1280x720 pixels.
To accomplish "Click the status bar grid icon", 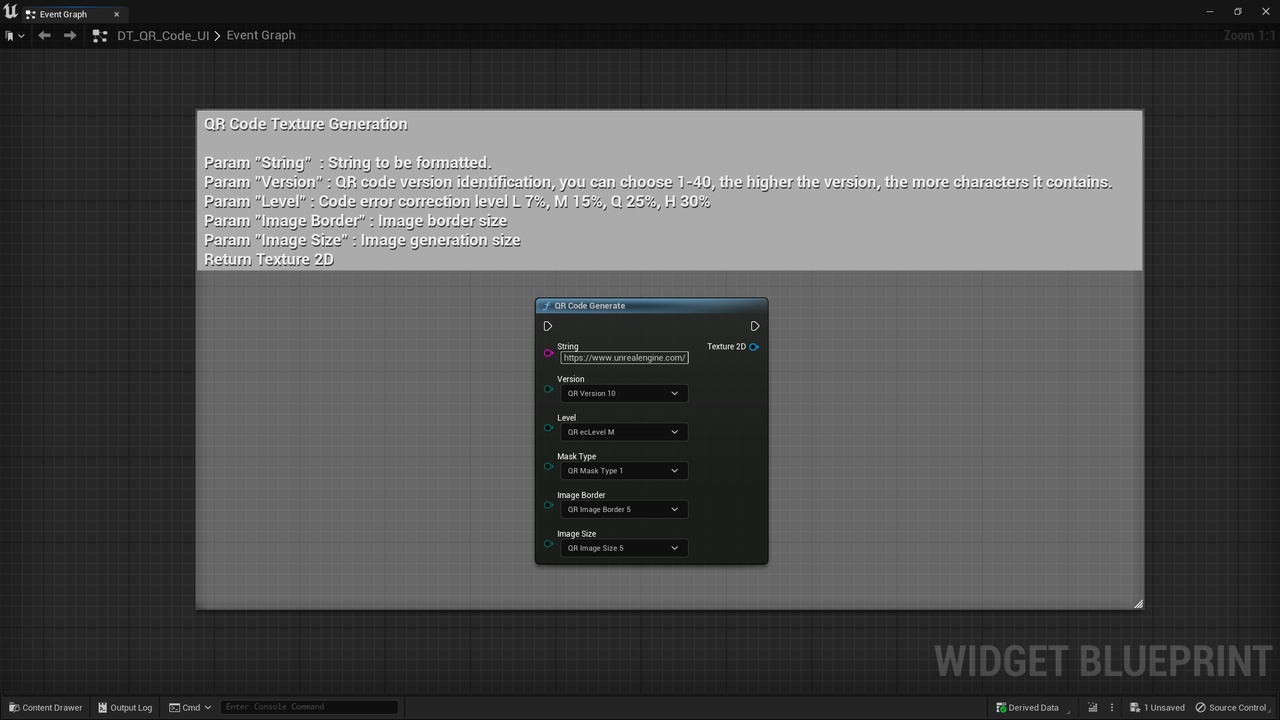I will tap(1093, 708).
